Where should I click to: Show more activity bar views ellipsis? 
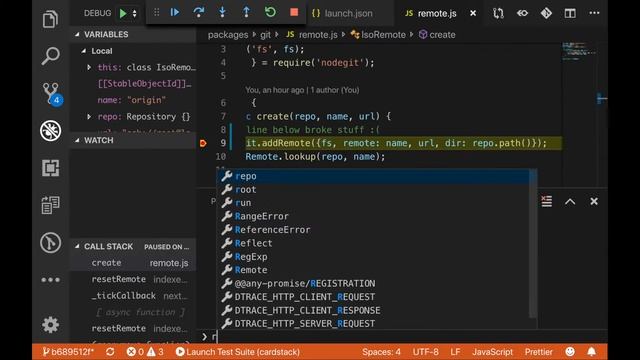(x=50, y=280)
